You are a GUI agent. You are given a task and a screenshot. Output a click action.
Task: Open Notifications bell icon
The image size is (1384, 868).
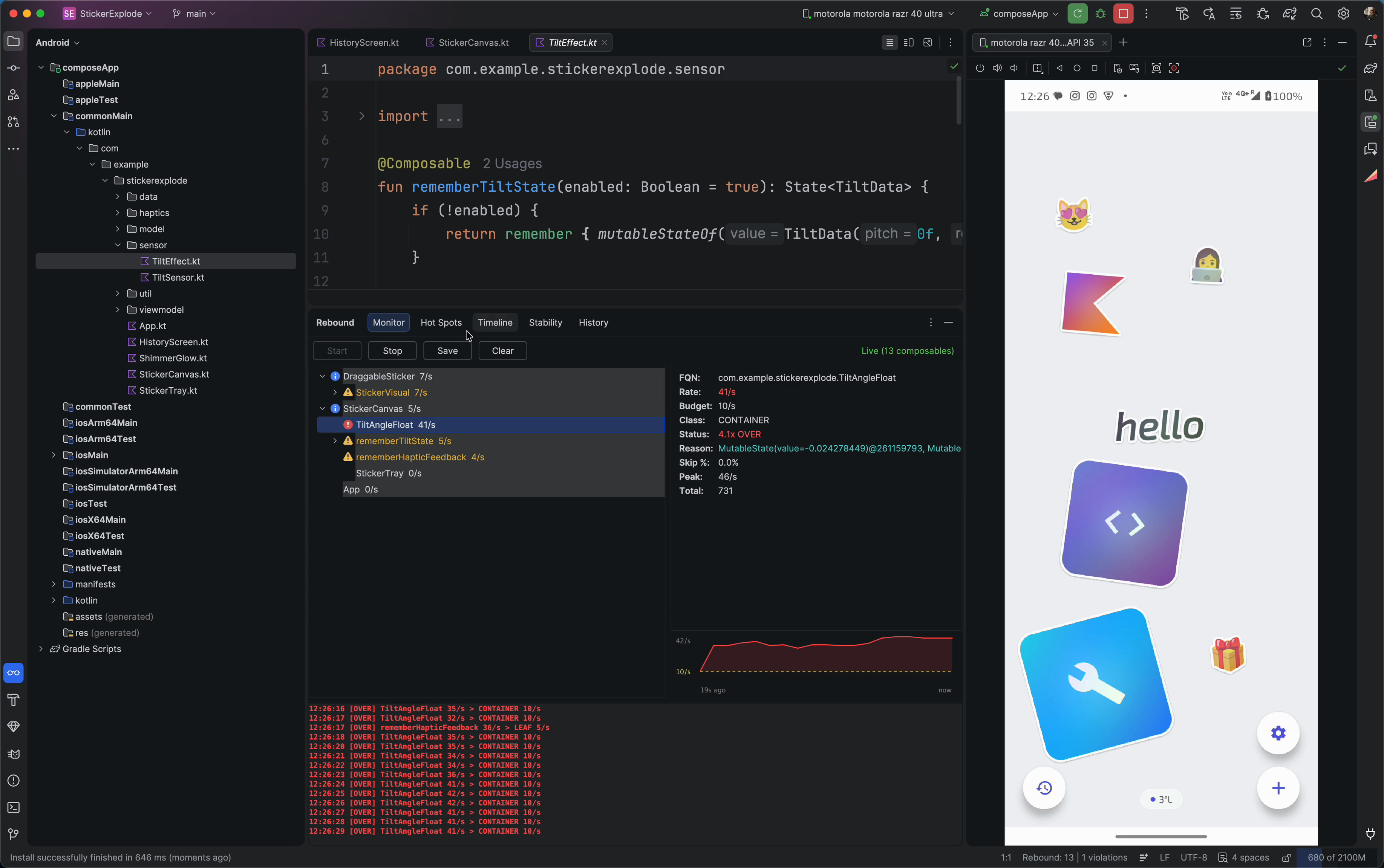[1370, 41]
